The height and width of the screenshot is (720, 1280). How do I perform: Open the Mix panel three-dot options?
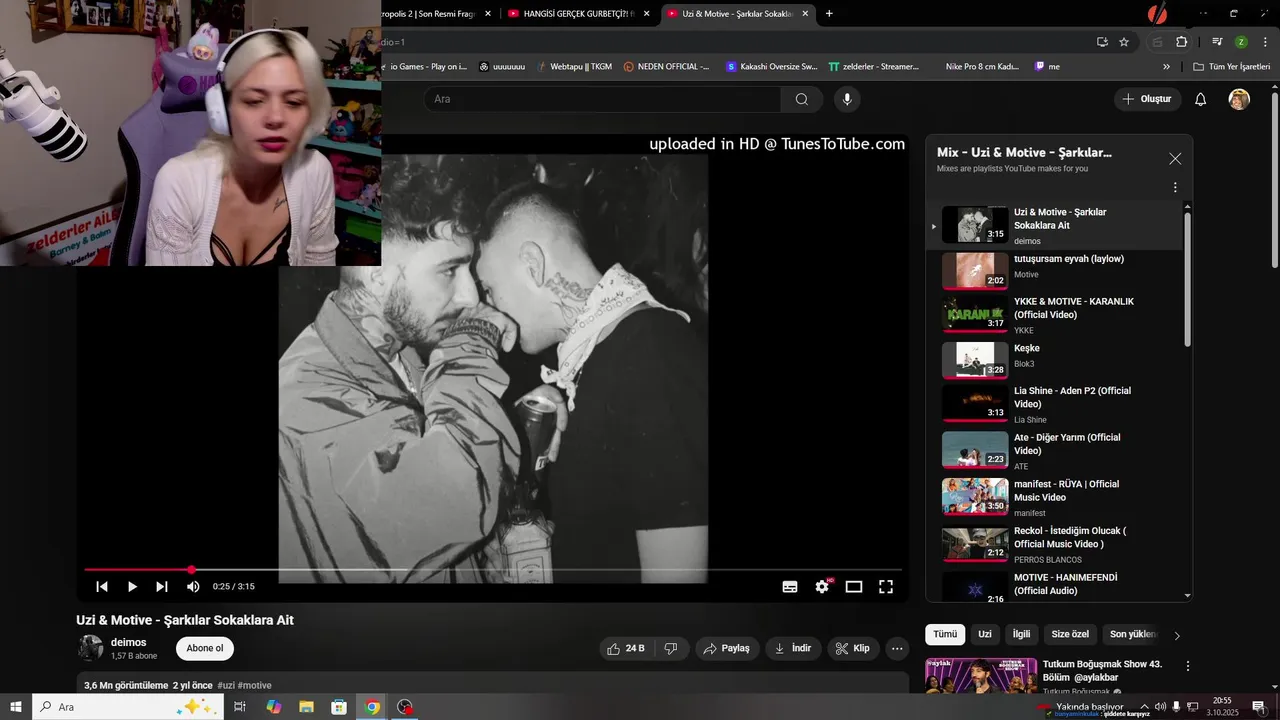(x=1175, y=187)
